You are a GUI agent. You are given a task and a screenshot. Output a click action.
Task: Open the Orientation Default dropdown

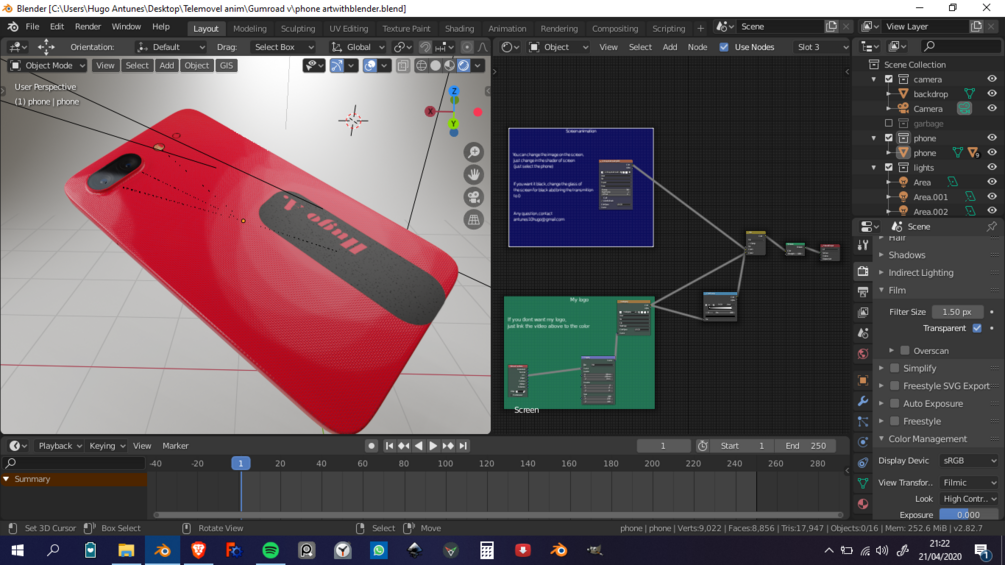(x=170, y=47)
